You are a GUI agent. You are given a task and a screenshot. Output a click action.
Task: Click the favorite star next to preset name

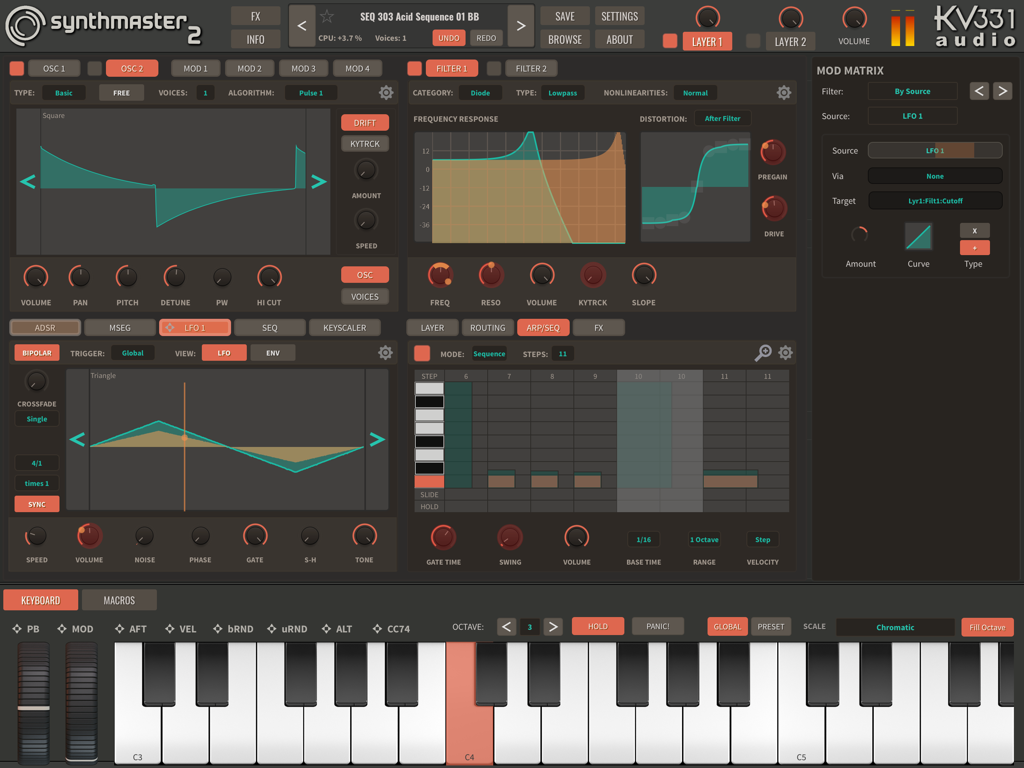[325, 15]
